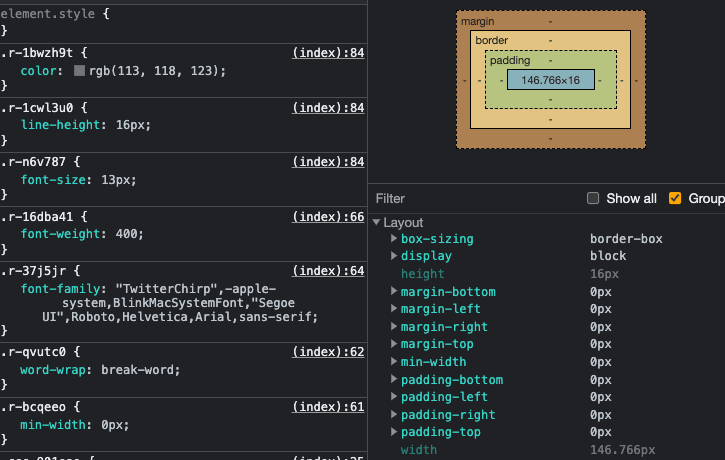The image size is (725, 460).
Task: Expand the margin-bottom computed property
Action: pos(393,291)
